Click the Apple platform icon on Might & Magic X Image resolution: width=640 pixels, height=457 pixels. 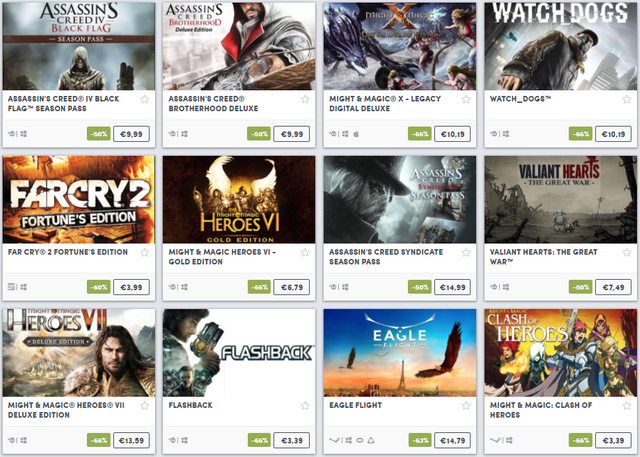coord(356,134)
